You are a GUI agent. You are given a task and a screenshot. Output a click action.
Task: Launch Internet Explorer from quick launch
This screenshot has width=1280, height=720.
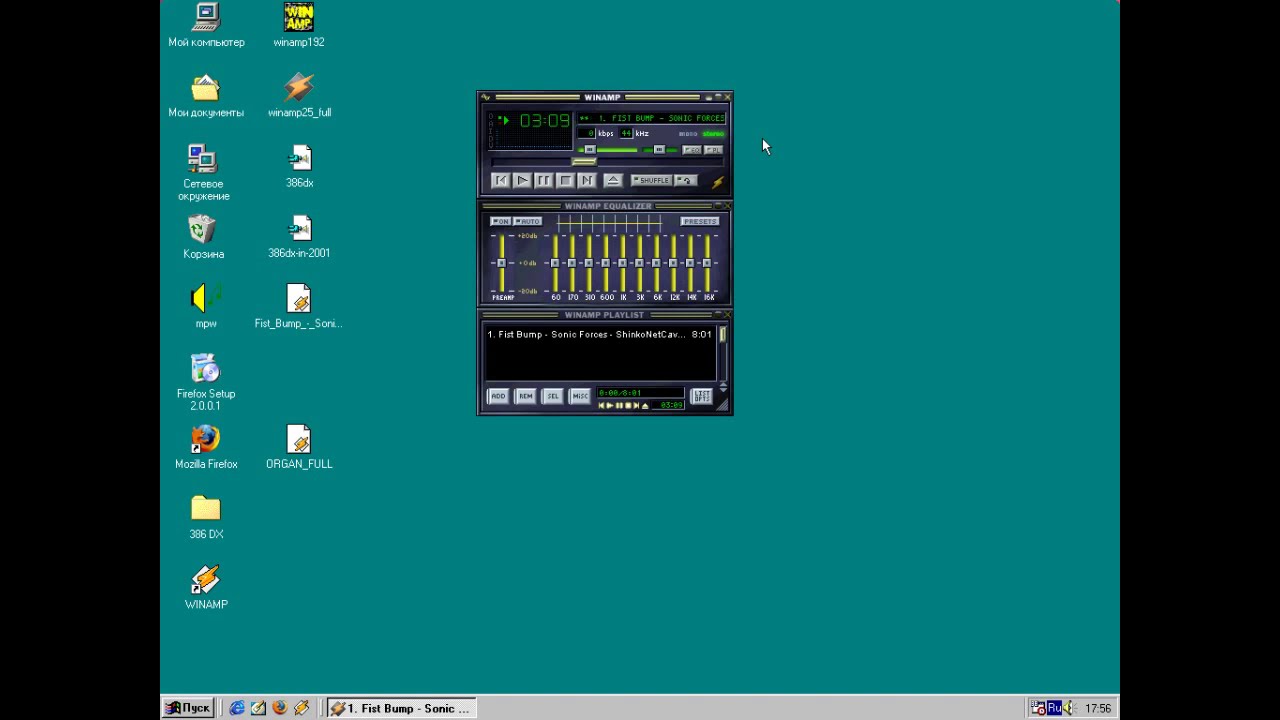(237, 708)
